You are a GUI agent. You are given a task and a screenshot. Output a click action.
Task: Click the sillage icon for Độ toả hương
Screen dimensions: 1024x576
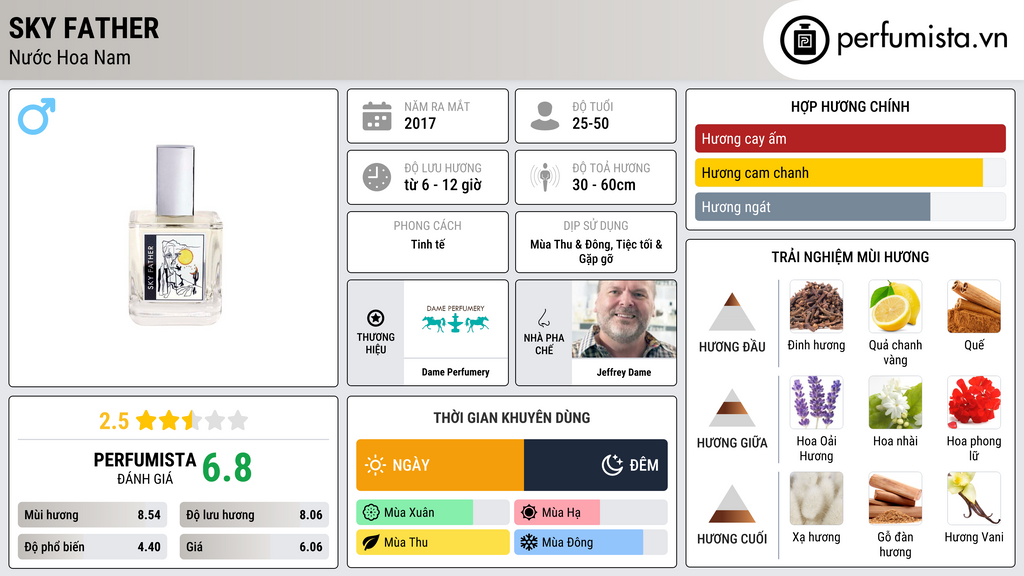(x=545, y=177)
